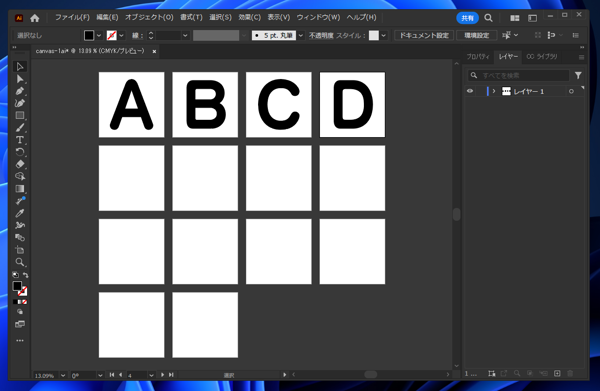Open ウィンドウ(W) menu
The width and height of the screenshot is (600, 391).
pos(318,18)
